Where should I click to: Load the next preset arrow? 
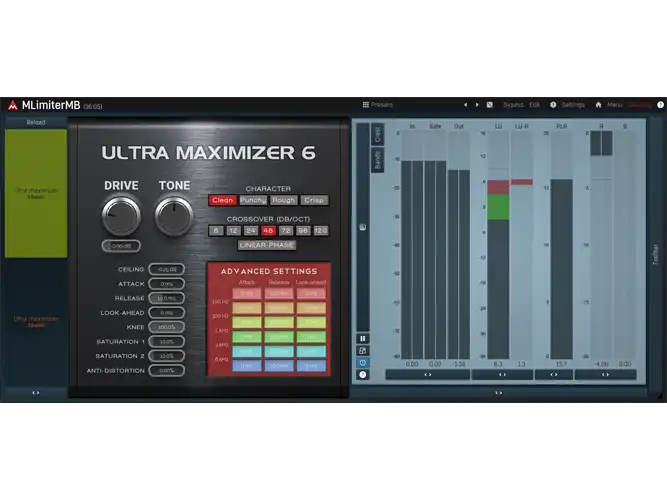pos(477,105)
